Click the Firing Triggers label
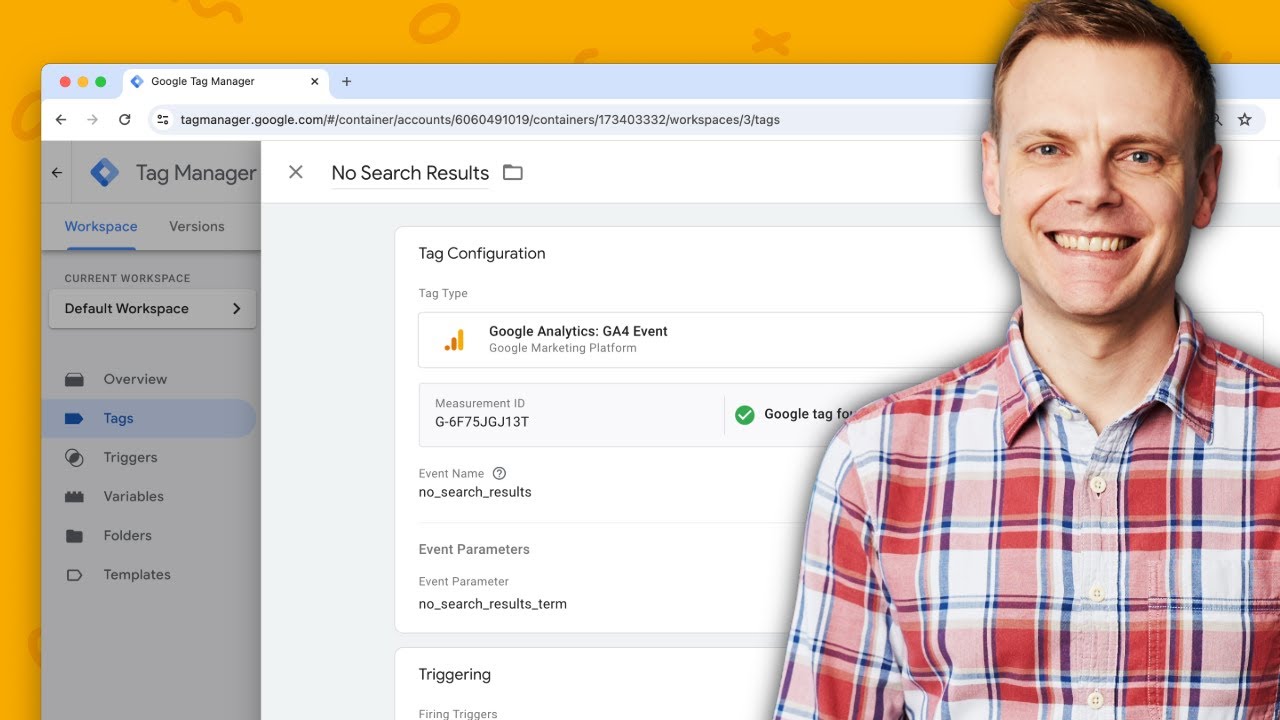 (458, 713)
